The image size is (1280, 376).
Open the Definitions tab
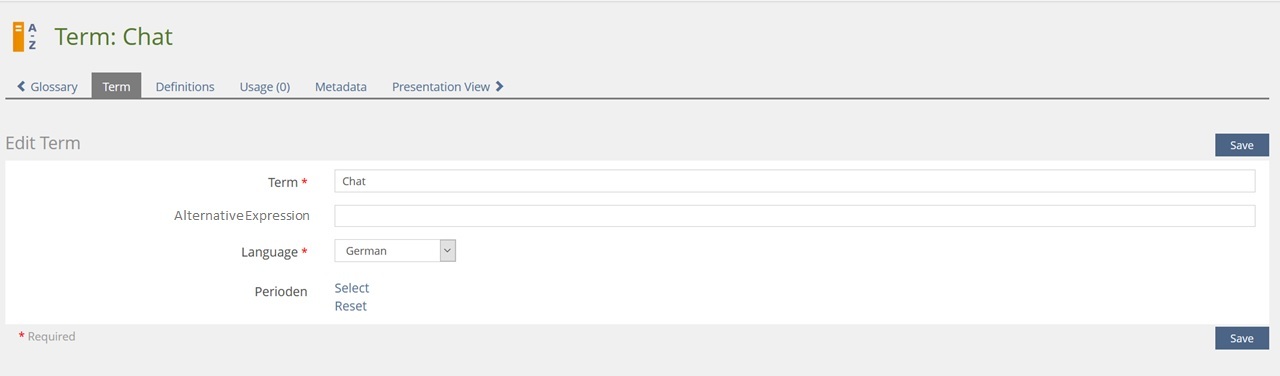(x=185, y=87)
